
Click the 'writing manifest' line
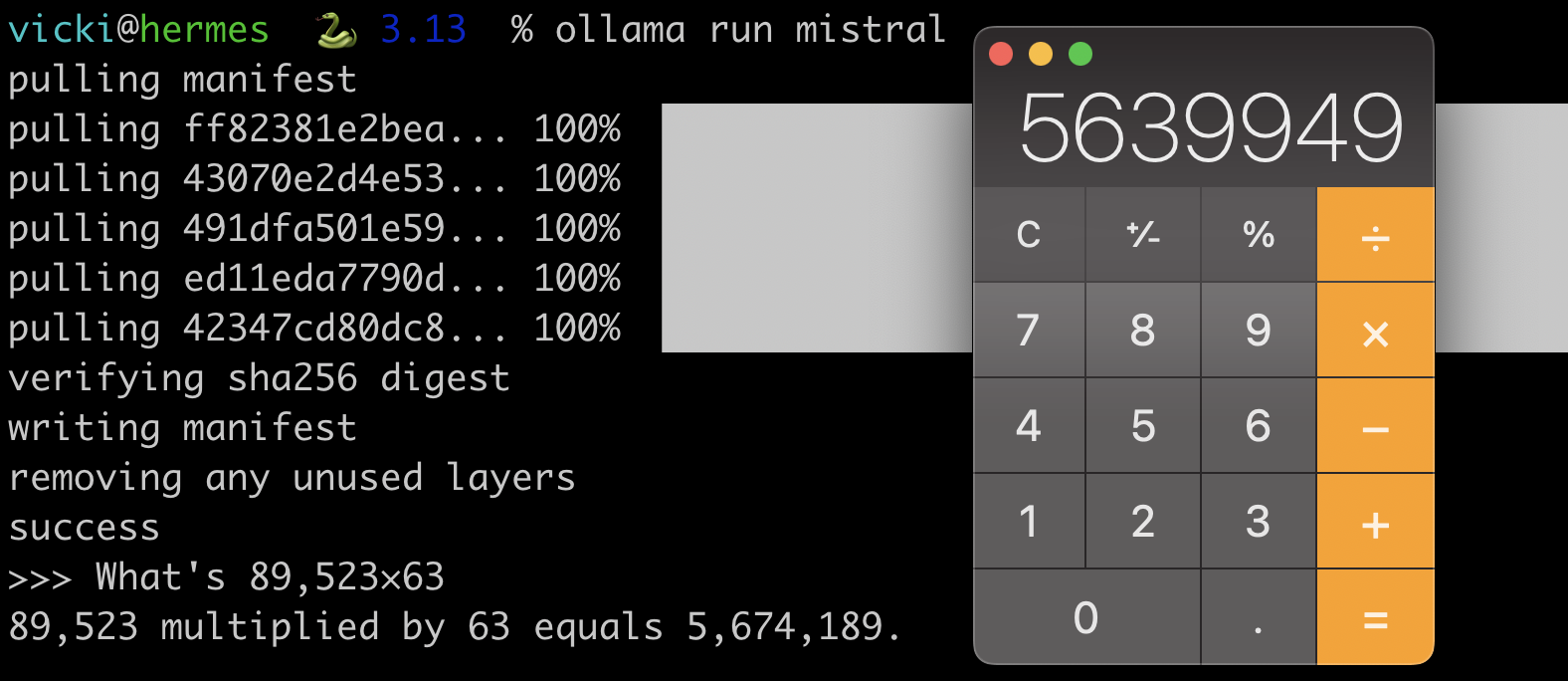(182, 428)
